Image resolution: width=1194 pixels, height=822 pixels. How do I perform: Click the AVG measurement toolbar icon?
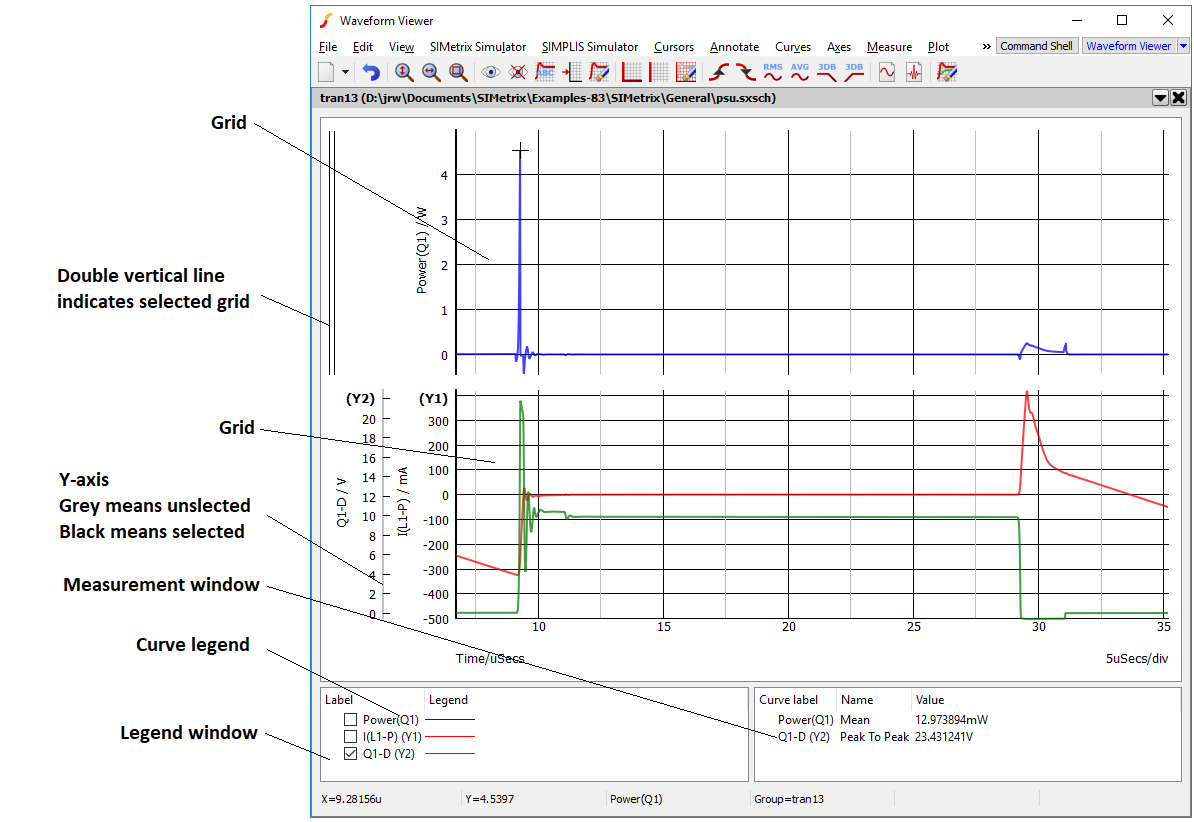800,72
